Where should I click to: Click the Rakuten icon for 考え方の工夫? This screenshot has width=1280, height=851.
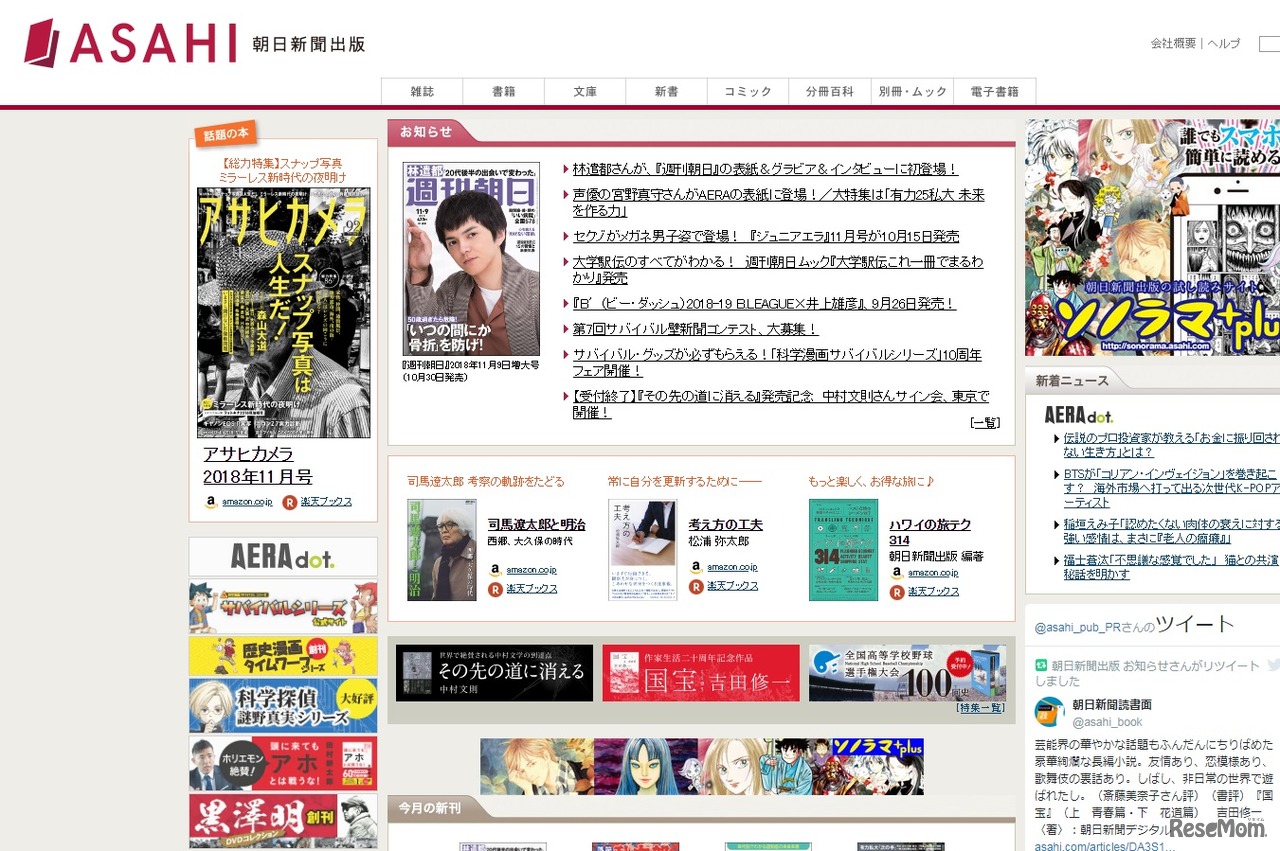(696, 586)
